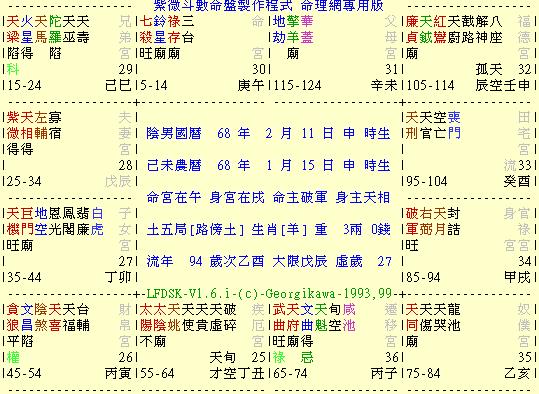Click number 34 in the 甲戌 palace
The width and height of the screenshot is (539, 394).
525,261
